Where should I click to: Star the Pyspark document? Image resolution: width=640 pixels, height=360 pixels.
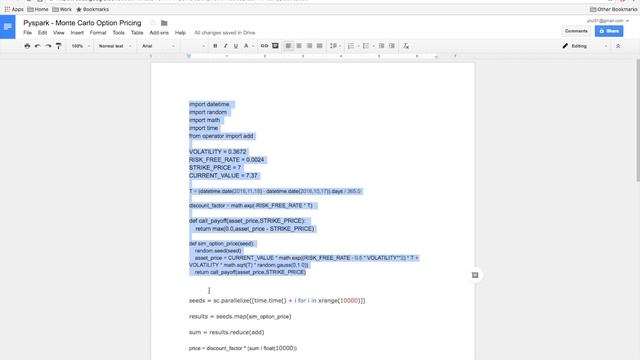pyautogui.click(x=153, y=23)
